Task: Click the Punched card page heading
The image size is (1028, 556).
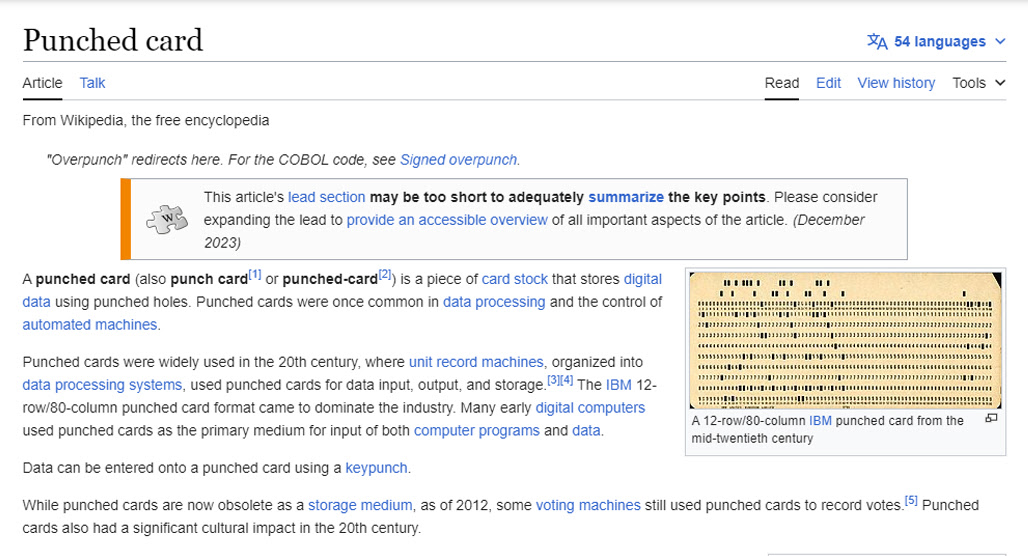Action: coord(113,41)
